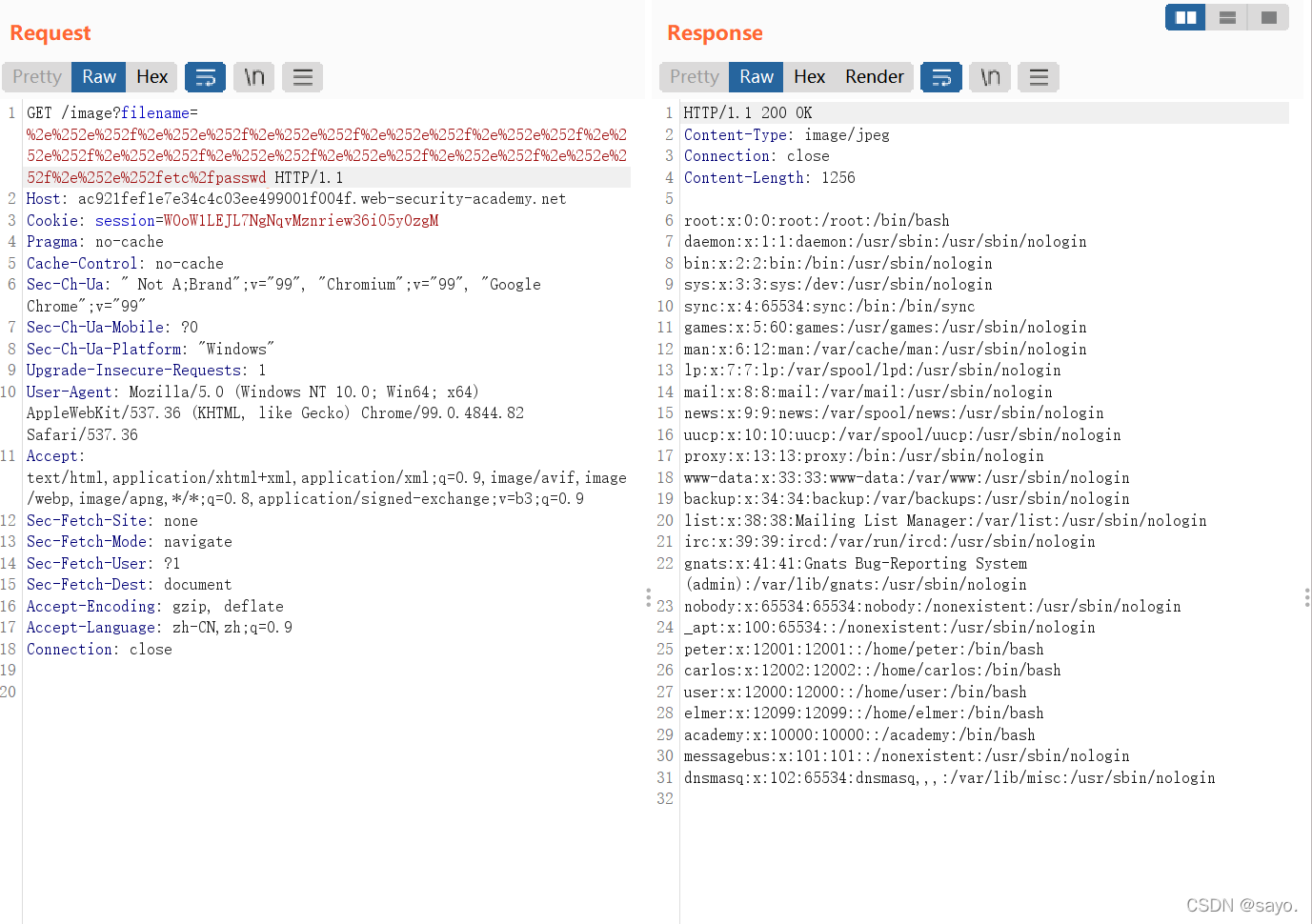Open the Response Render tab
1312x924 pixels.
click(874, 77)
